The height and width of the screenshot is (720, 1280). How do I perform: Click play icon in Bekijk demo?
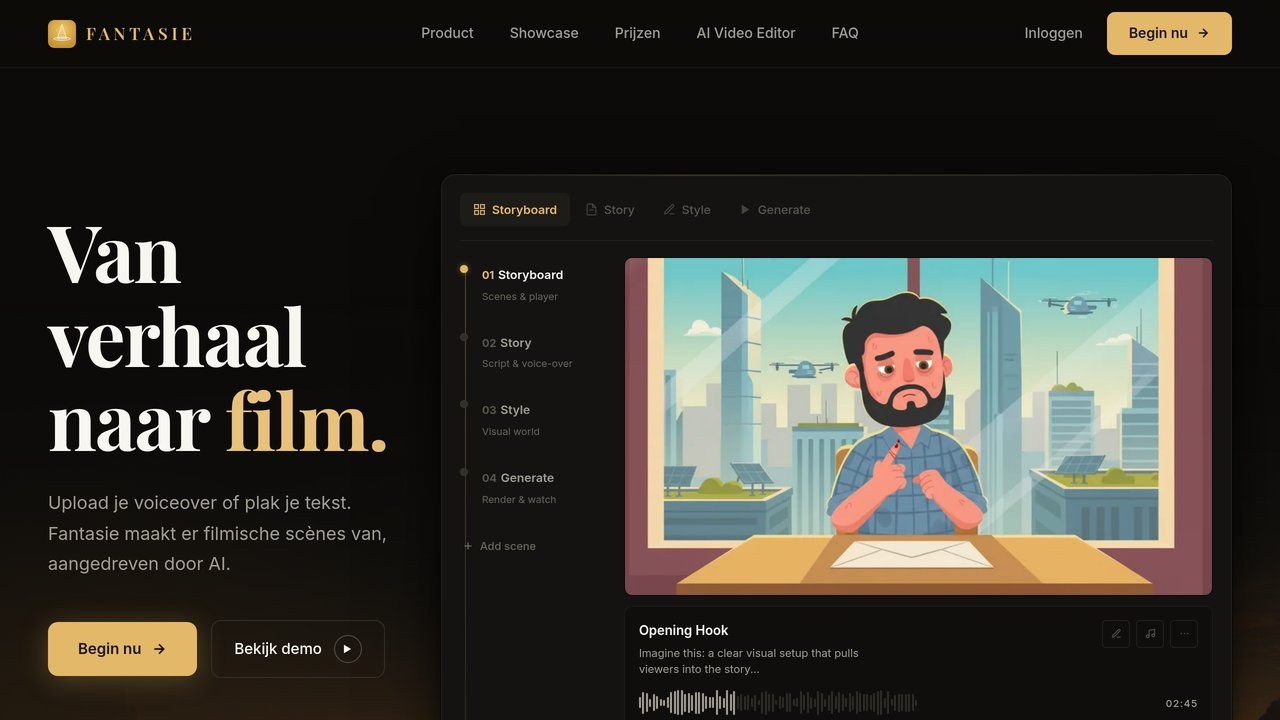[347, 649]
